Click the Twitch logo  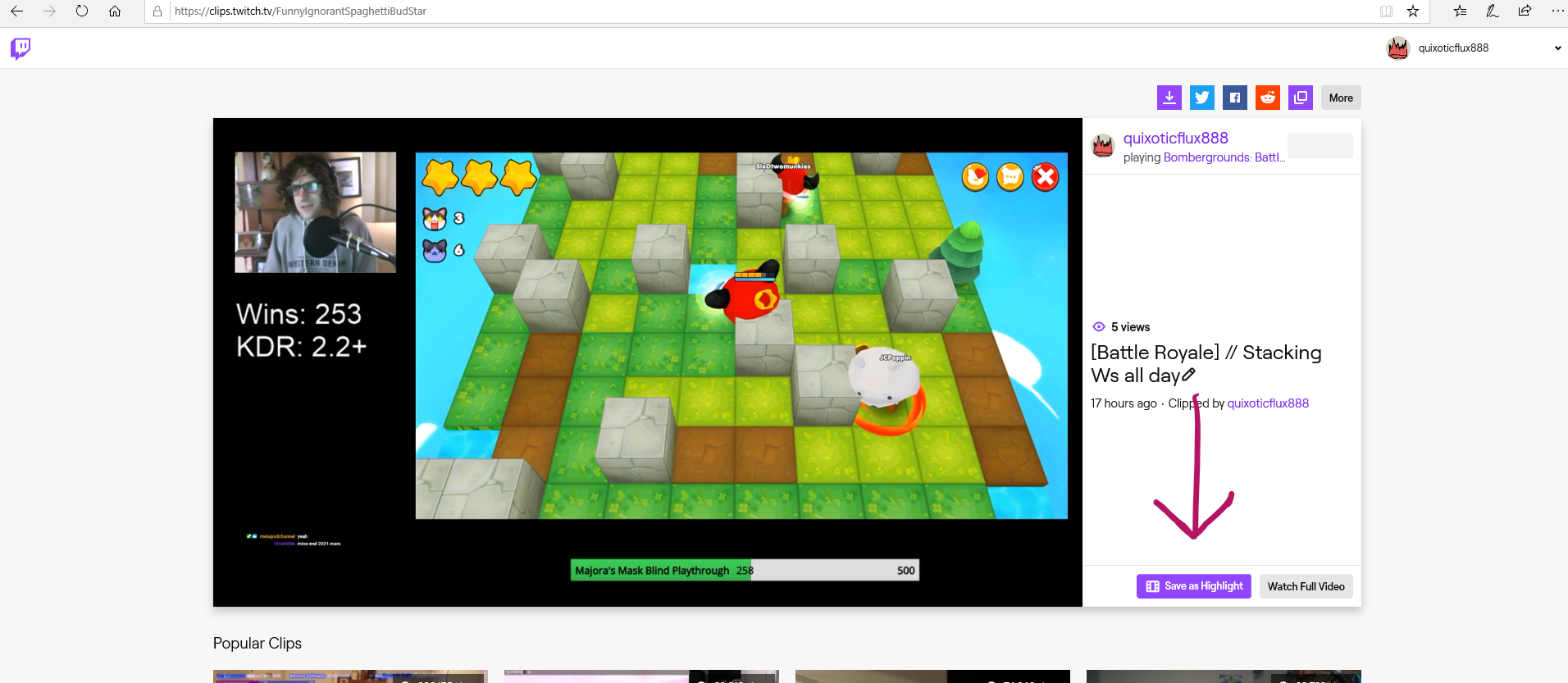(x=21, y=48)
